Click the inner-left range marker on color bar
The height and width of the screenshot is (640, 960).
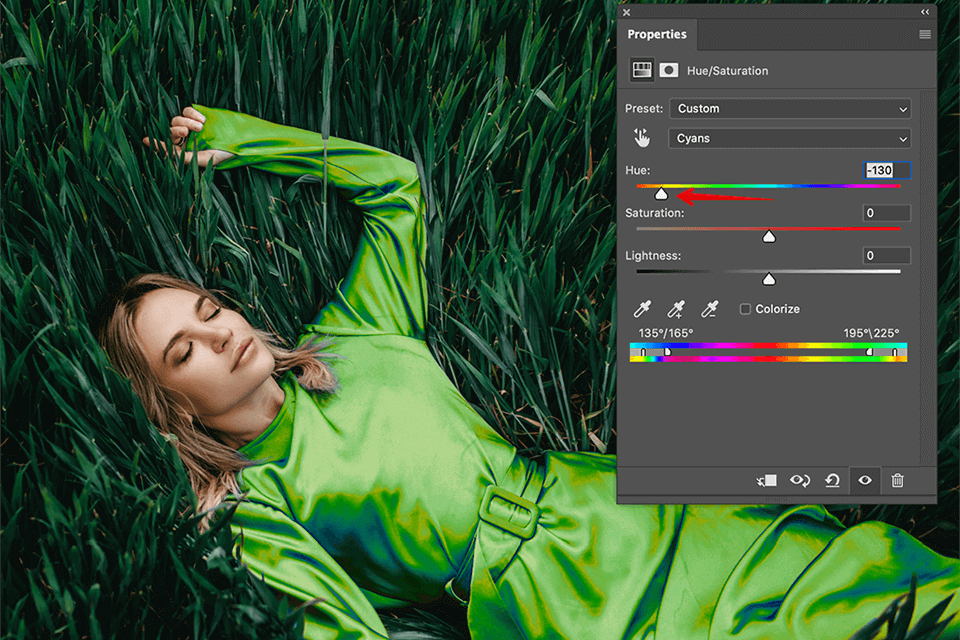(x=667, y=352)
